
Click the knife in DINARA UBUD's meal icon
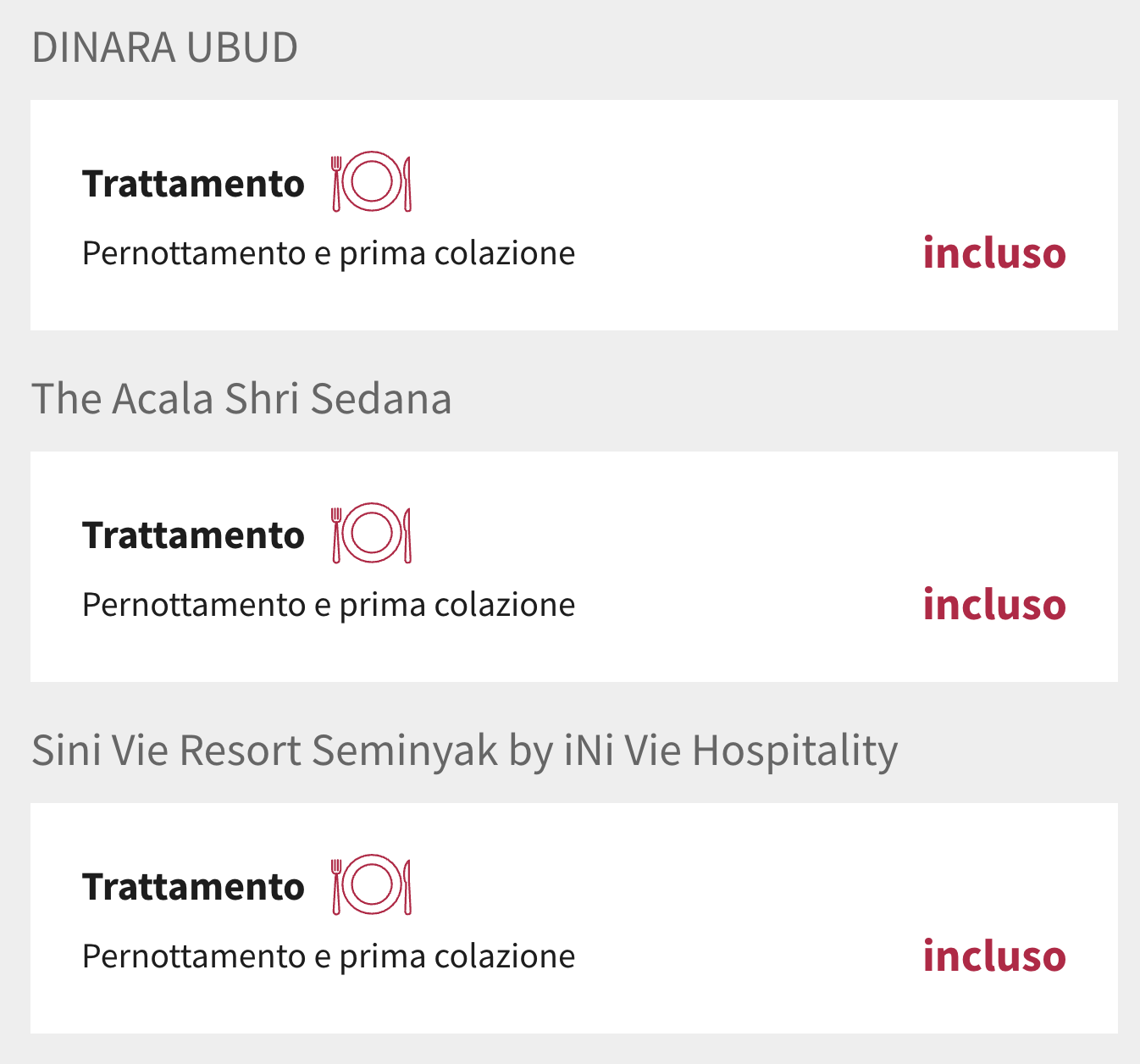click(x=407, y=182)
